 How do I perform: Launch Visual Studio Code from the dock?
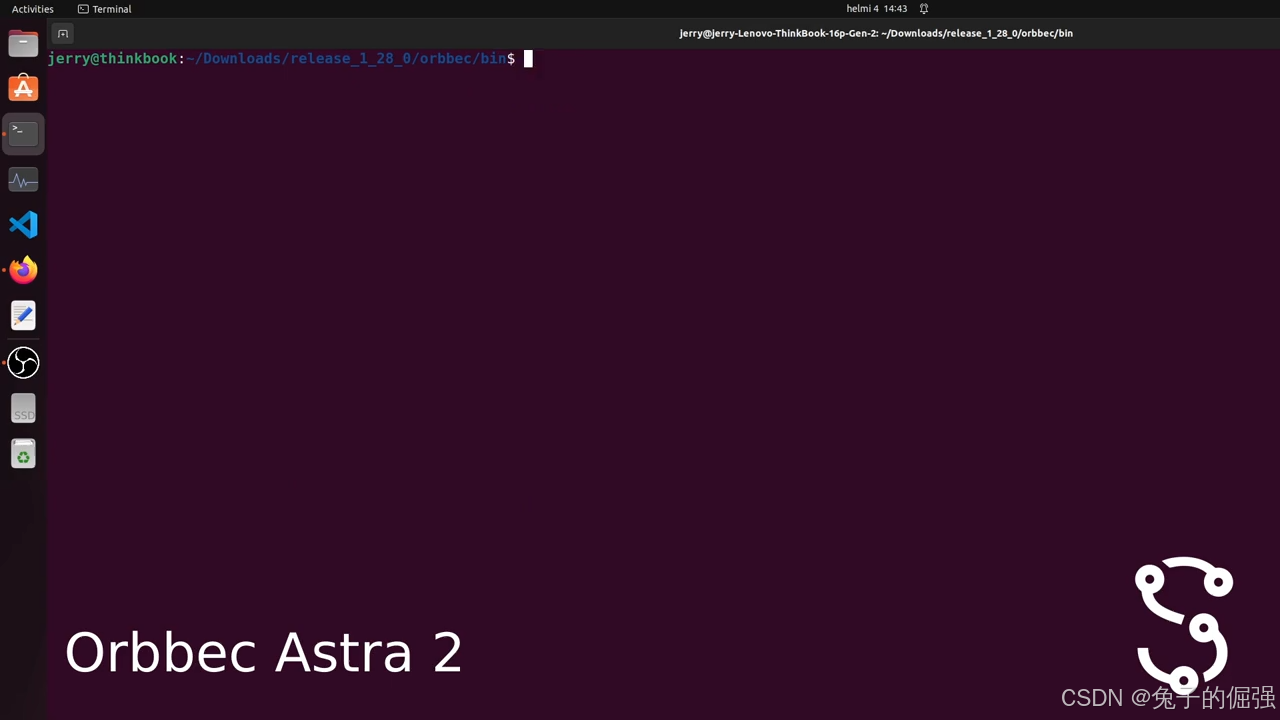click(23, 225)
